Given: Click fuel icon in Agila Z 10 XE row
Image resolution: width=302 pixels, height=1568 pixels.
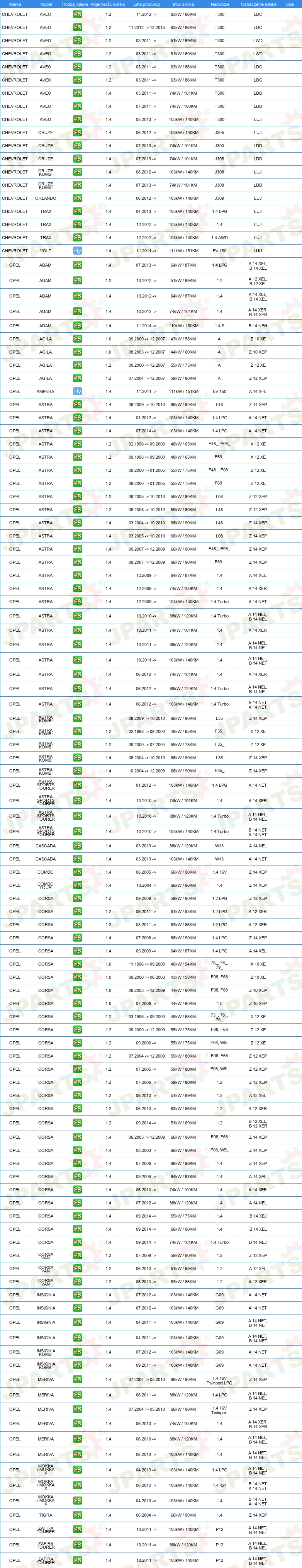Looking at the screenshot, I should pos(77,339).
